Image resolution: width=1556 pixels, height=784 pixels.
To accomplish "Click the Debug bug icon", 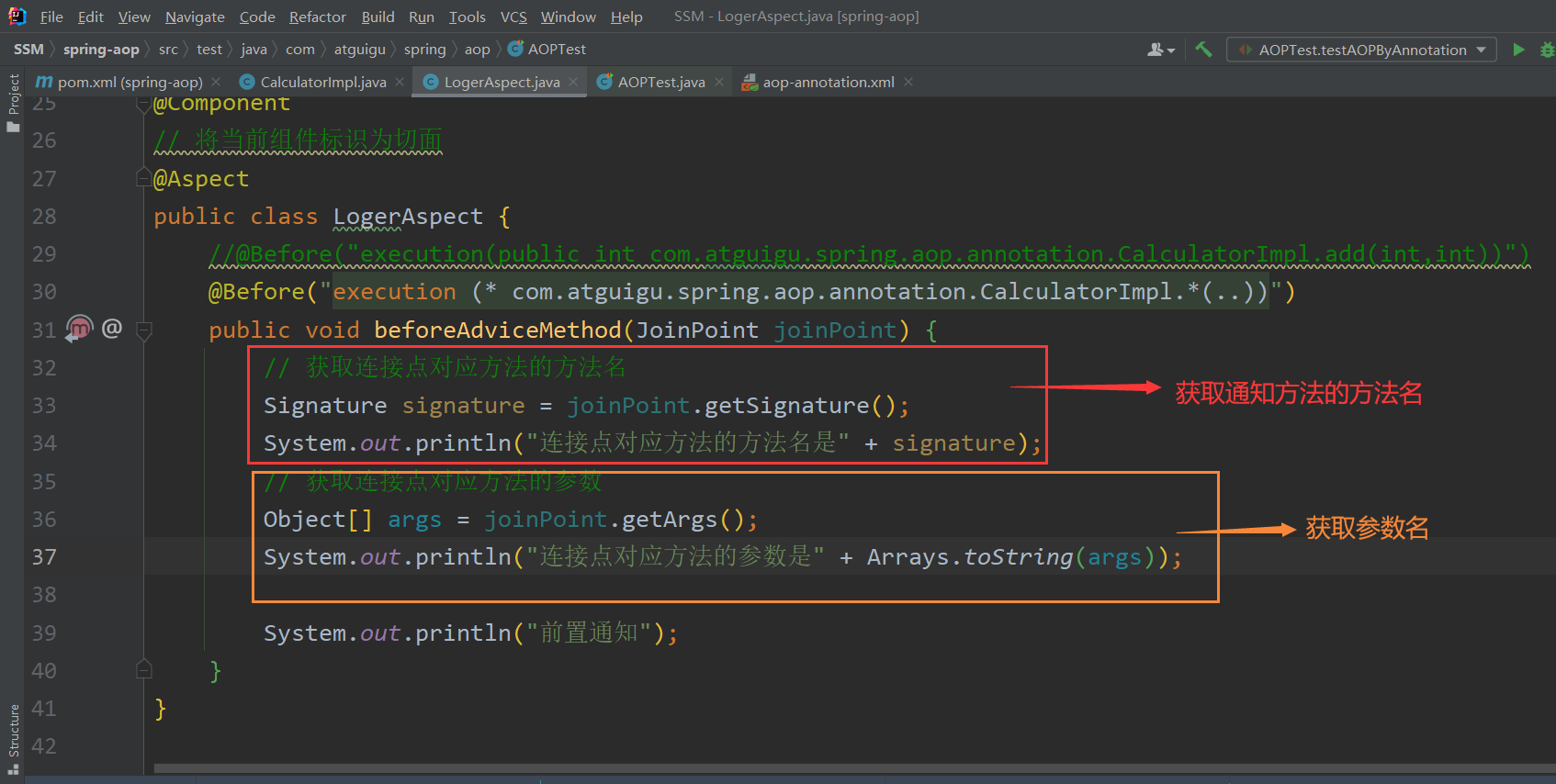I will click(x=1548, y=50).
